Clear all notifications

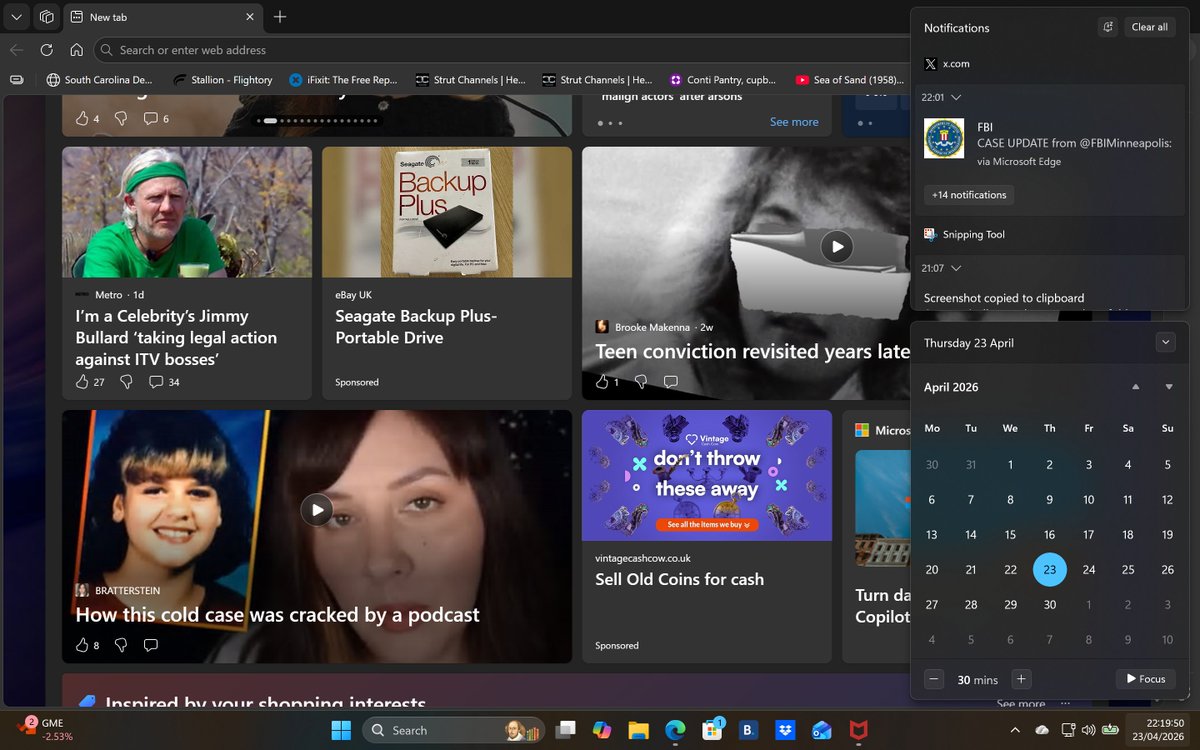1149,27
